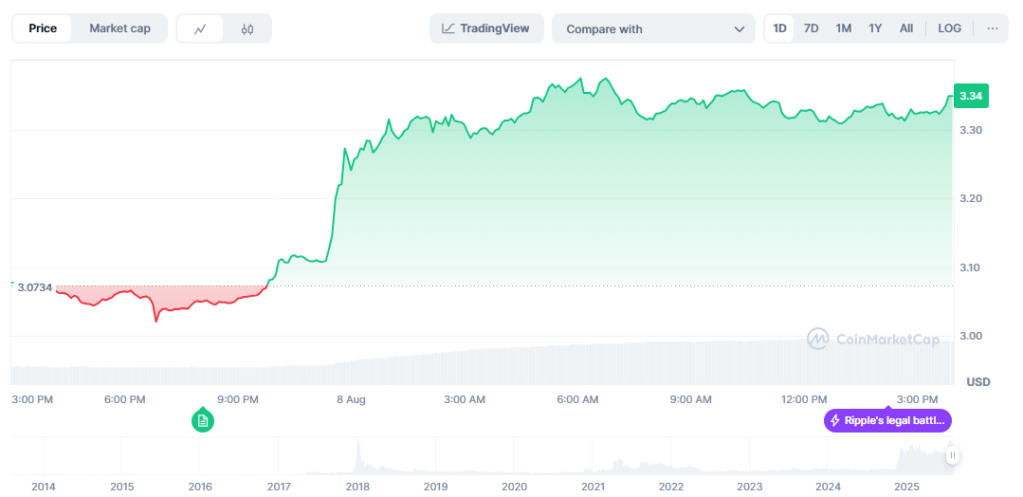1023x497 pixels.
Task: Click the 3.30 price axis label
Action: click(x=970, y=130)
